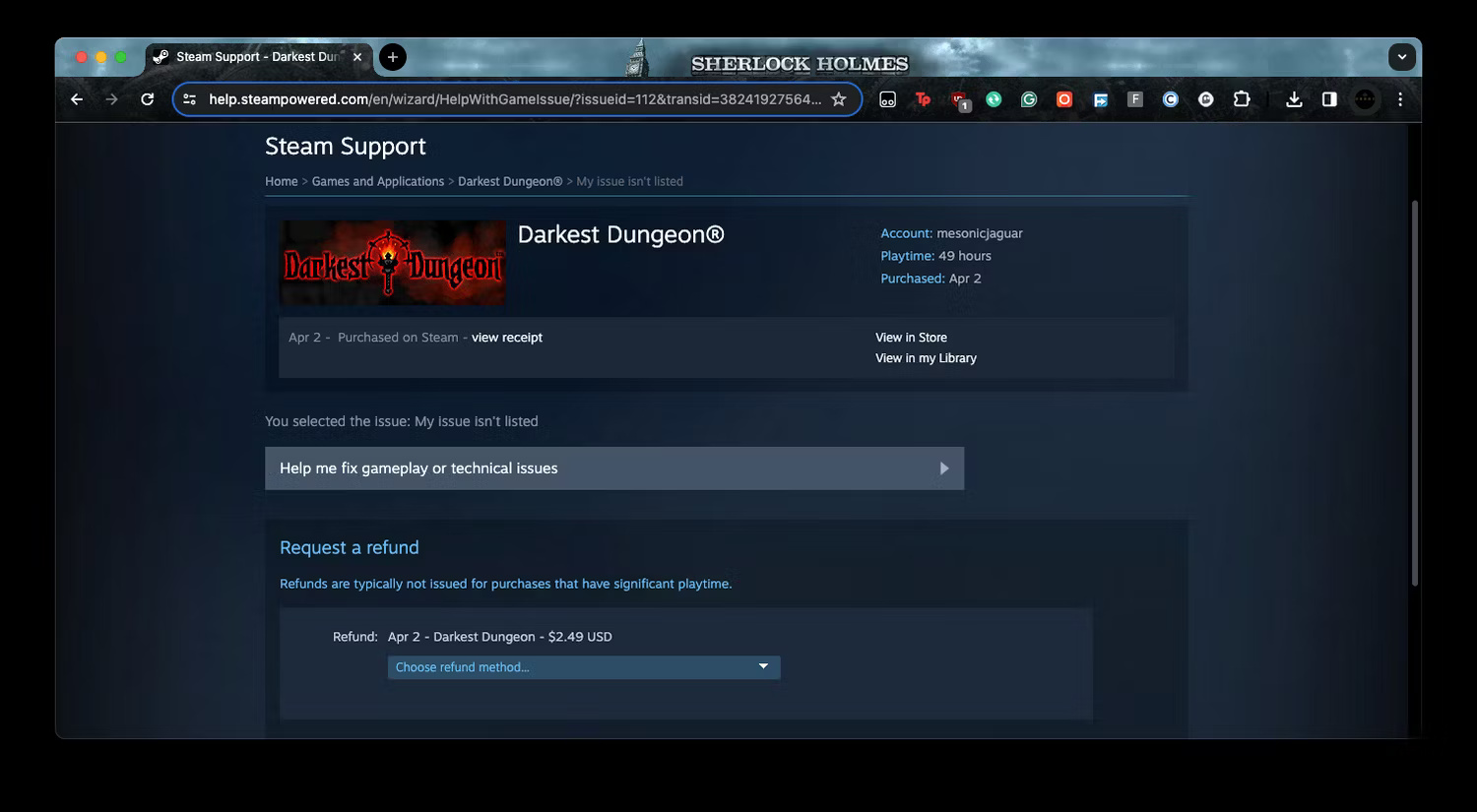Expand Help me fix gameplay or technical issues
1477x812 pixels.
coord(613,468)
